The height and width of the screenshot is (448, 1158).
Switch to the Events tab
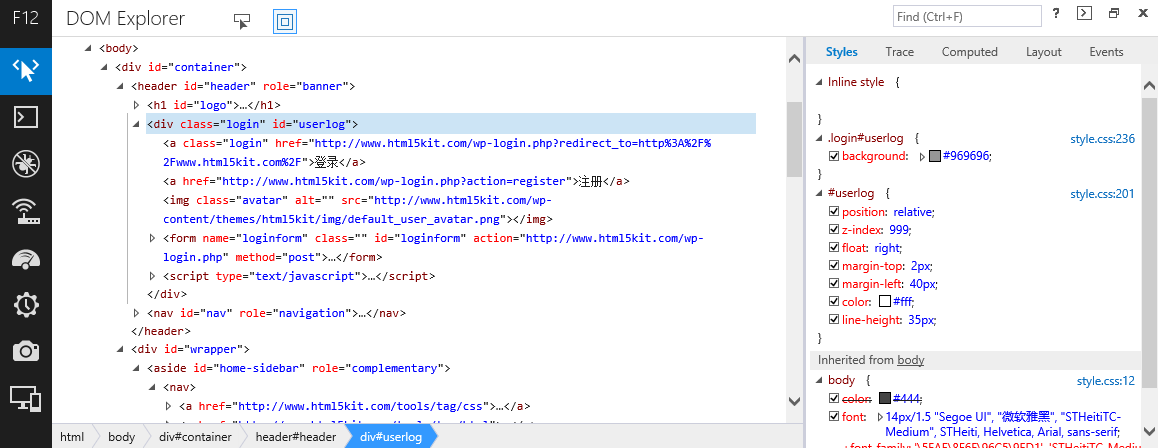(x=1106, y=52)
